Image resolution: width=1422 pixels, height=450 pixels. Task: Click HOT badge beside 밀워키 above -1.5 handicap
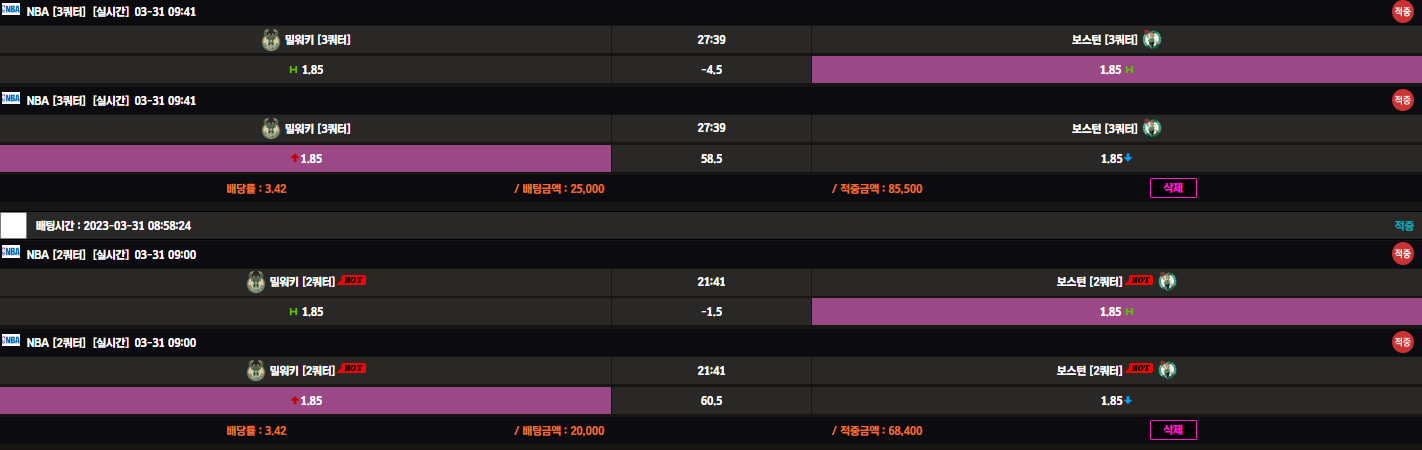pyautogui.click(x=352, y=281)
